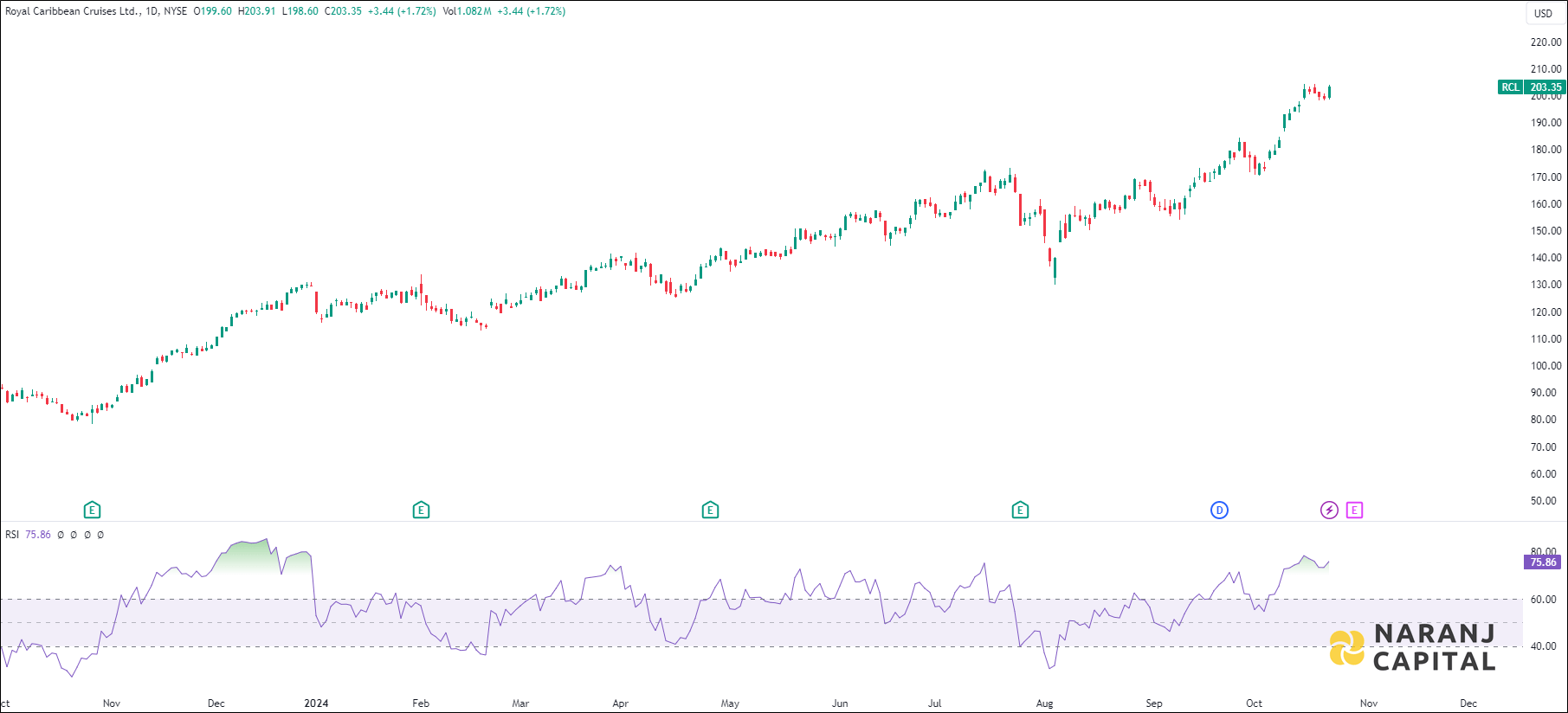Open the upcoming purple earnings E marker

tap(1355, 511)
